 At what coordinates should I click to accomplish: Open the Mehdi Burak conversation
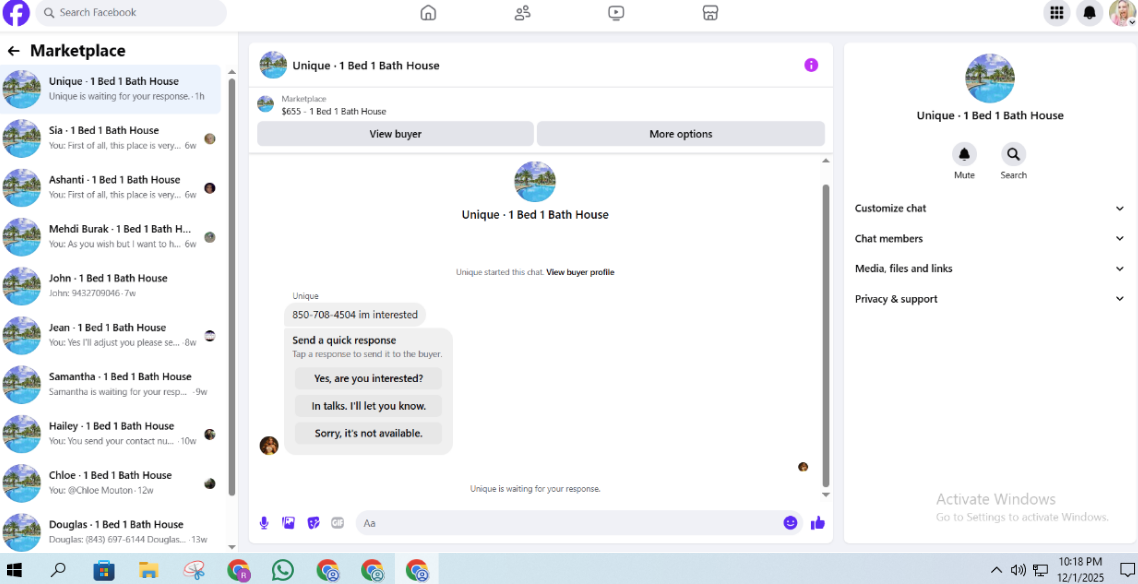click(110, 237)
